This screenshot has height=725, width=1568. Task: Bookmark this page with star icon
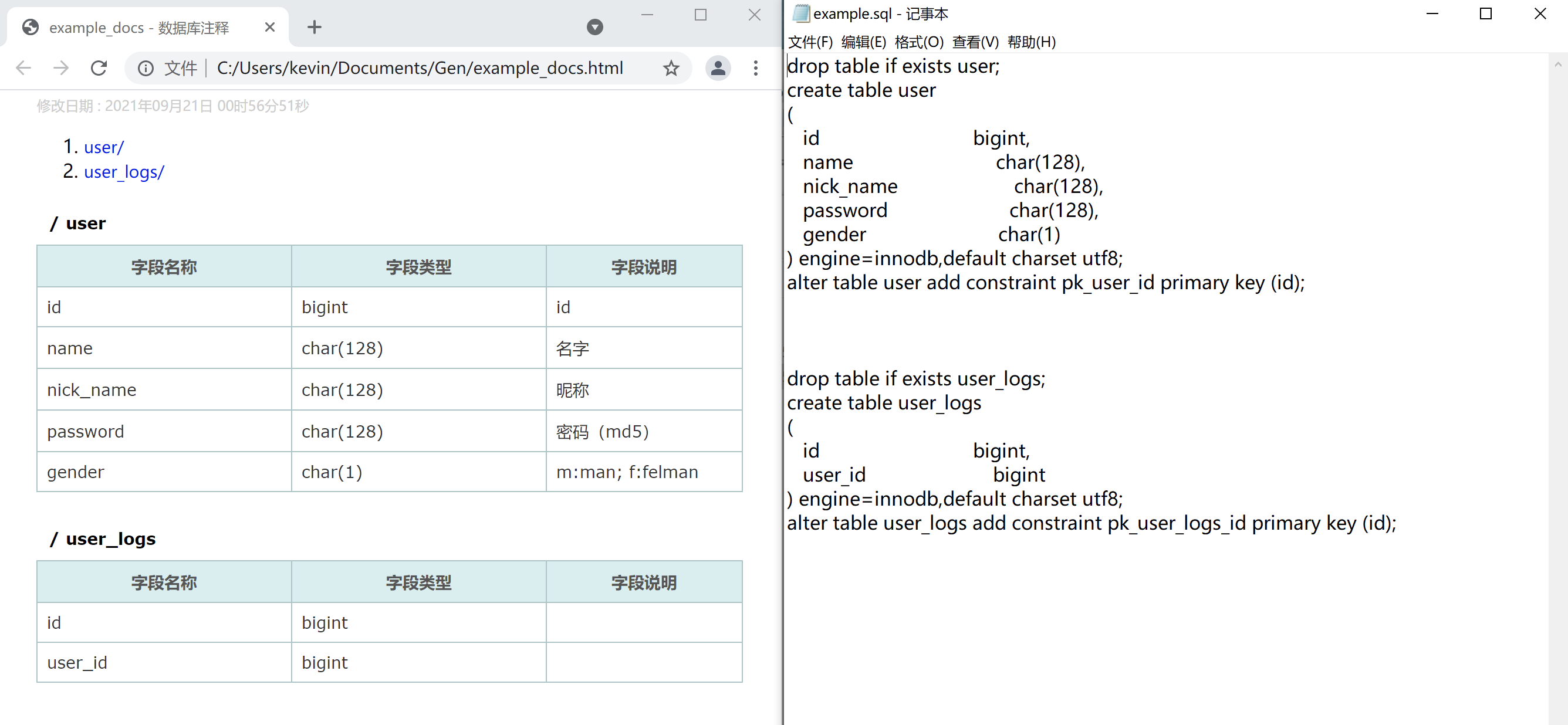pos(671,67)
